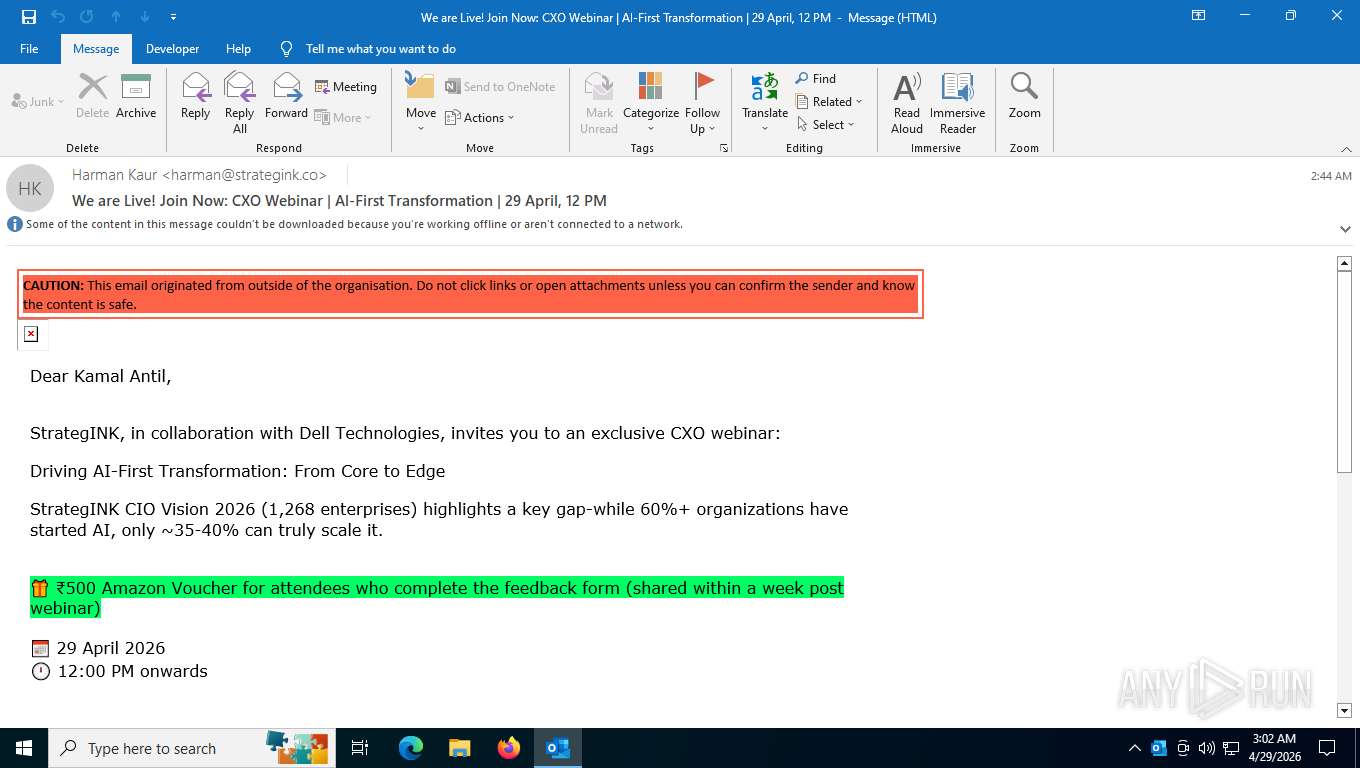The image size is (1360, 768).
Task: Open Immersive Reader
Action: [x=958, y=103]
